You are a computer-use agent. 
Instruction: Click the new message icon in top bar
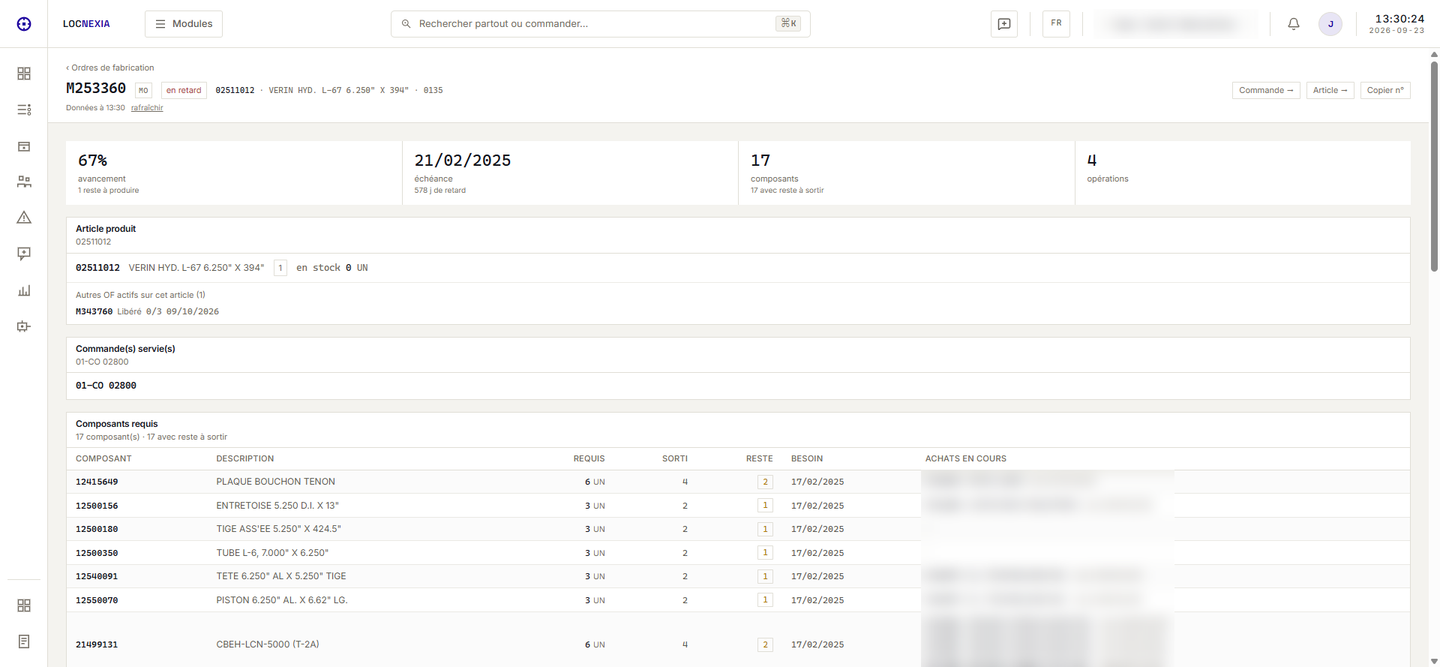(1004, 24)
